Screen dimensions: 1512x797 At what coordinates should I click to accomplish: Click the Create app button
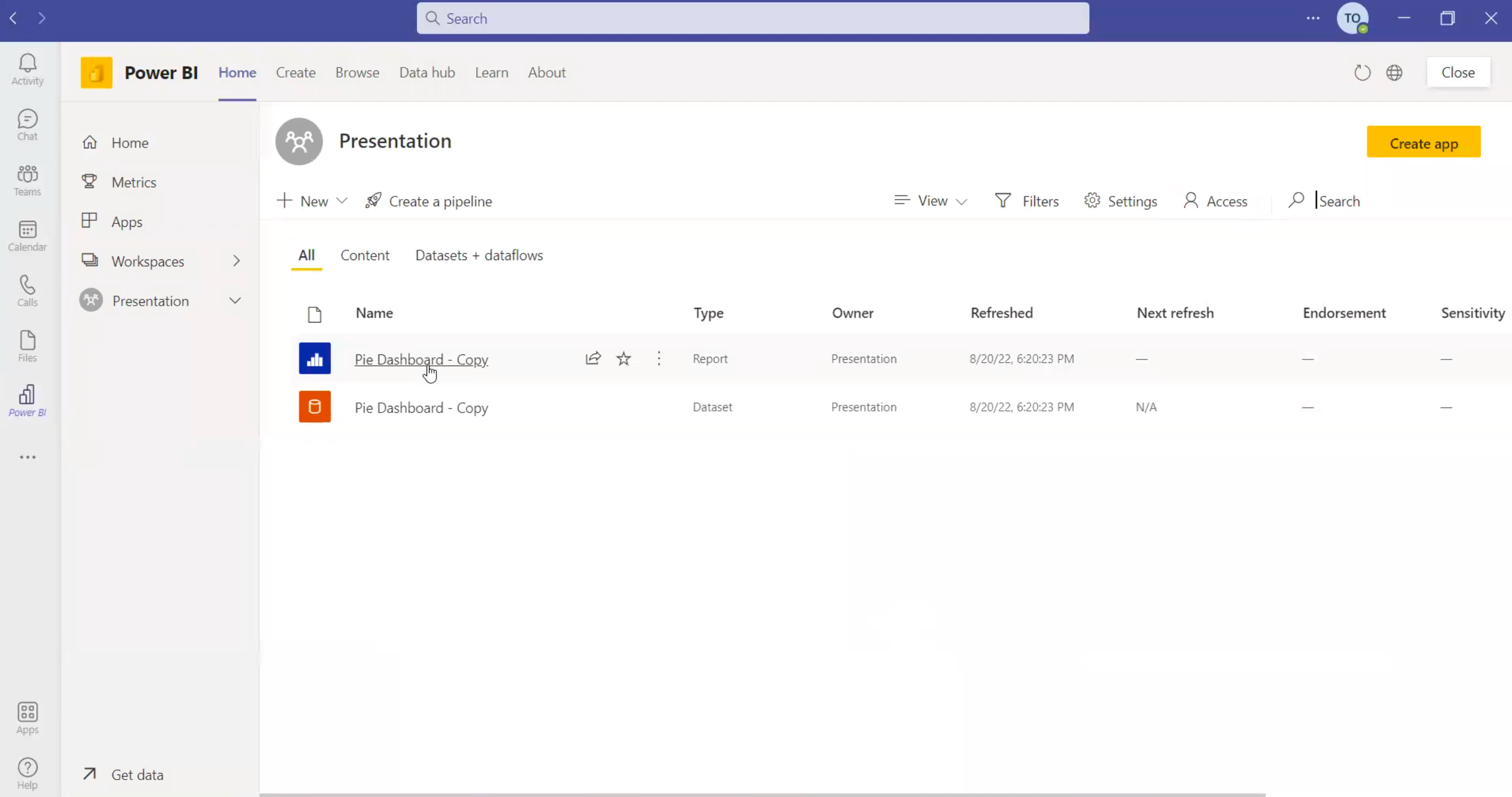coord(1423,142)
